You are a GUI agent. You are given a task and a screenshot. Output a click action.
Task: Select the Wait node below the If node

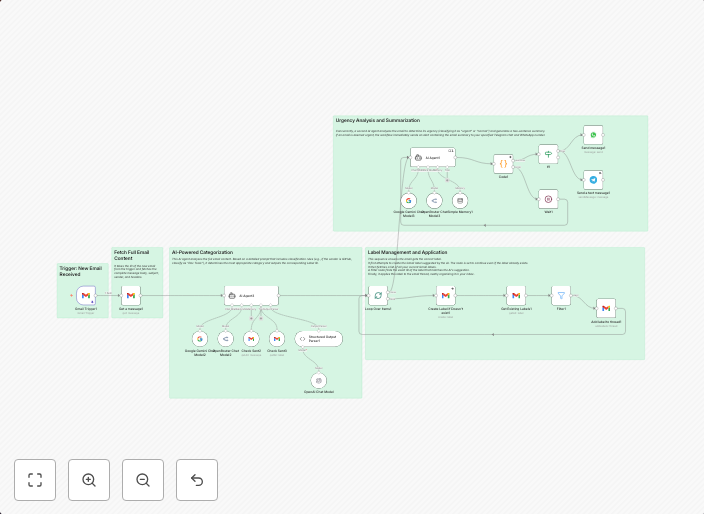coord(548,199)
